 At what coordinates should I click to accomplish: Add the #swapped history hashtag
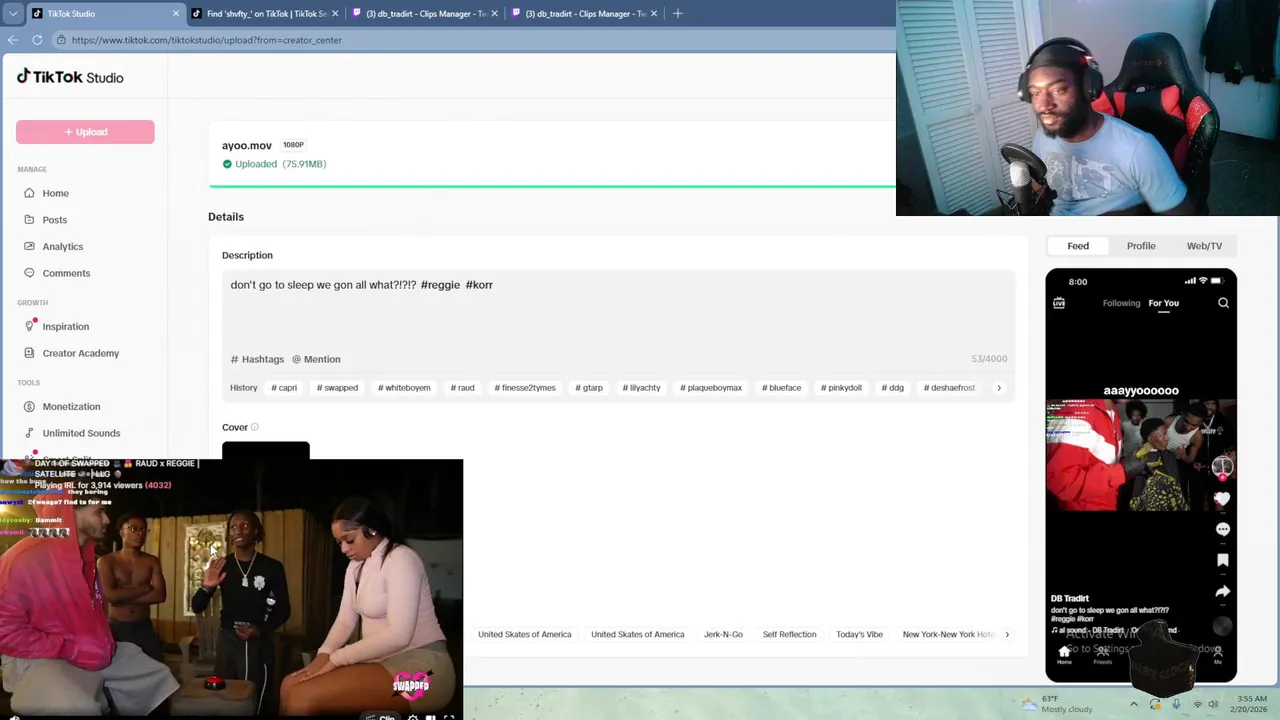point(337,388)
